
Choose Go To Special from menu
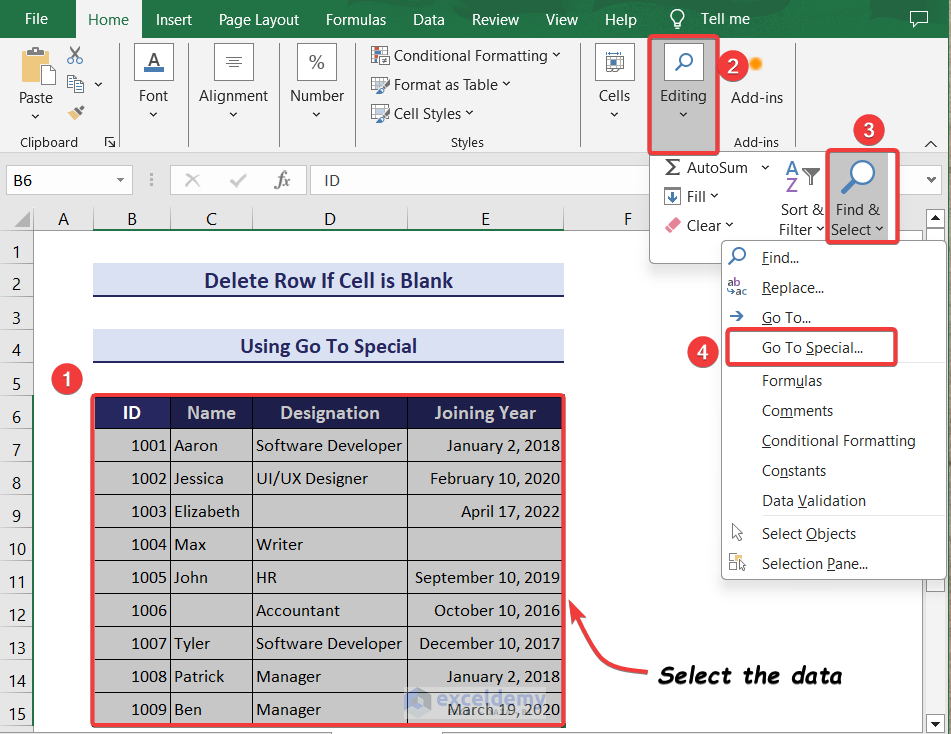pyautogui.click(x=811, y=348)
